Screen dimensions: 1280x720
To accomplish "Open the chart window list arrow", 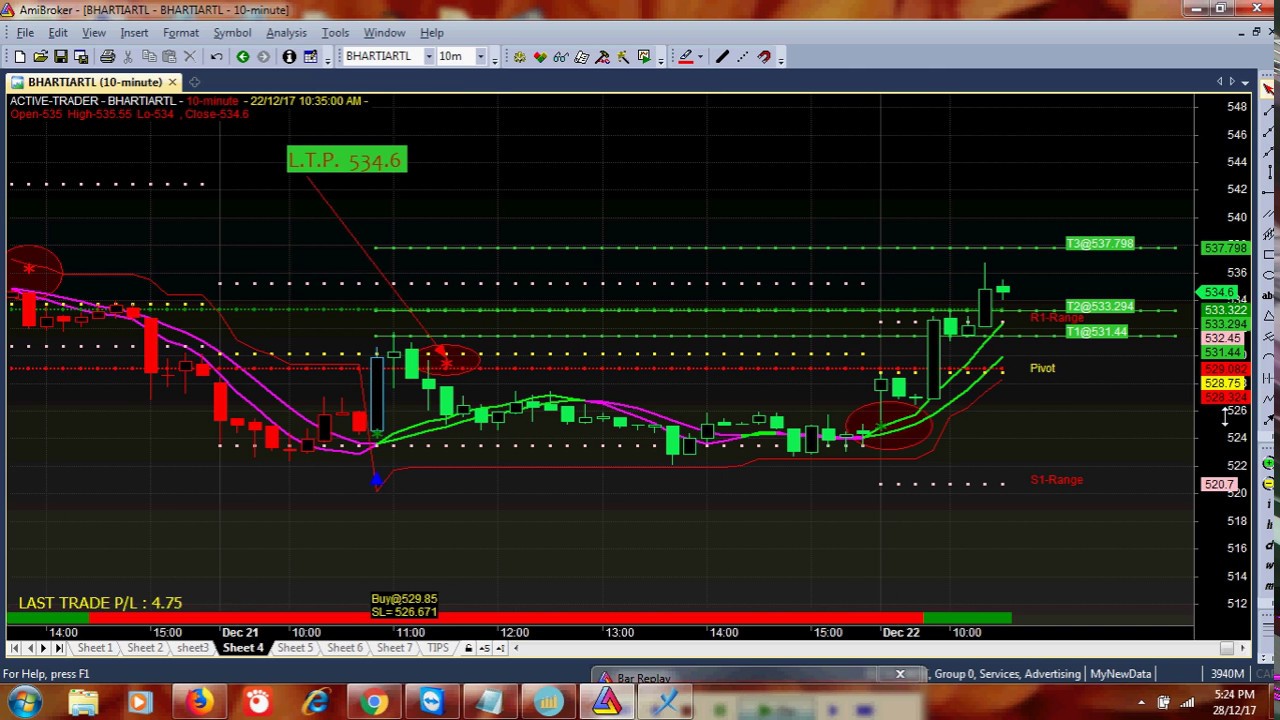I will coord(1243,82).
